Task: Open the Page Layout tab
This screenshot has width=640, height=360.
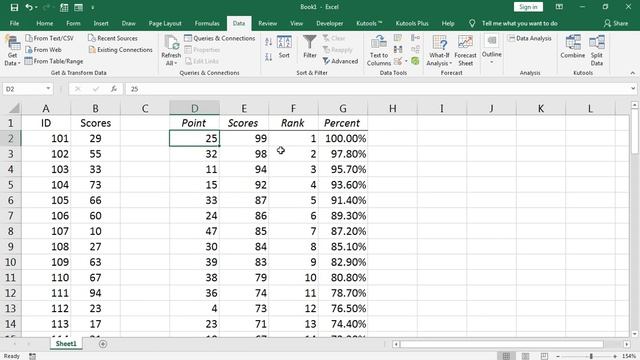Action: (165, 23)
